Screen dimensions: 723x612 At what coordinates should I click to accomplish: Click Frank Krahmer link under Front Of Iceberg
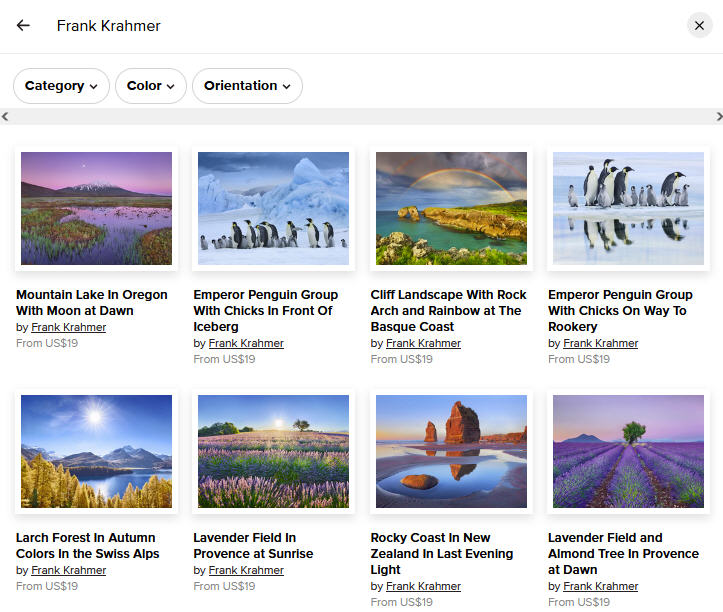point(246,343)
